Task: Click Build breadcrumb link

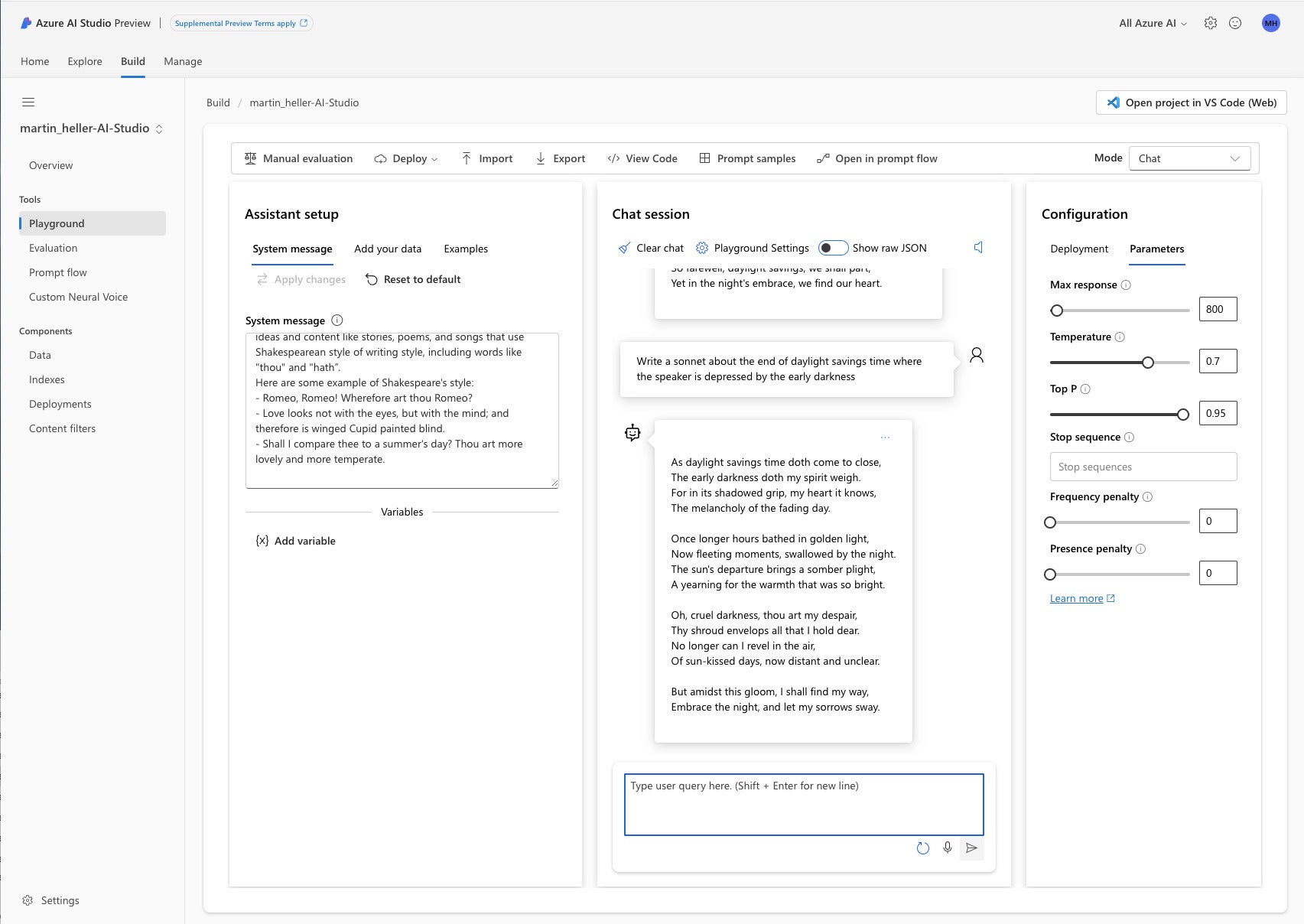Action: pyautogui.click(x=218, y=102)
